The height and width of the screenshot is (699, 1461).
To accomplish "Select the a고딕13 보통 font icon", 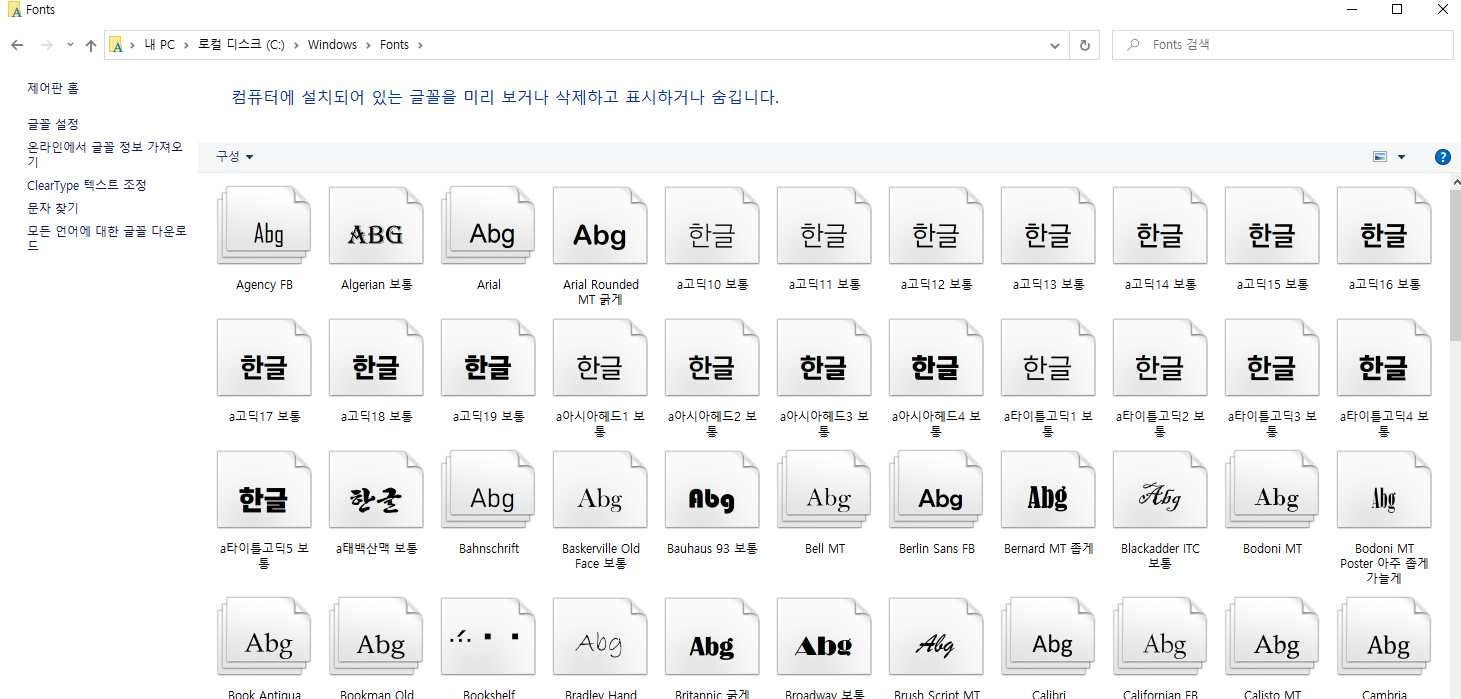I will (1048, 226).
